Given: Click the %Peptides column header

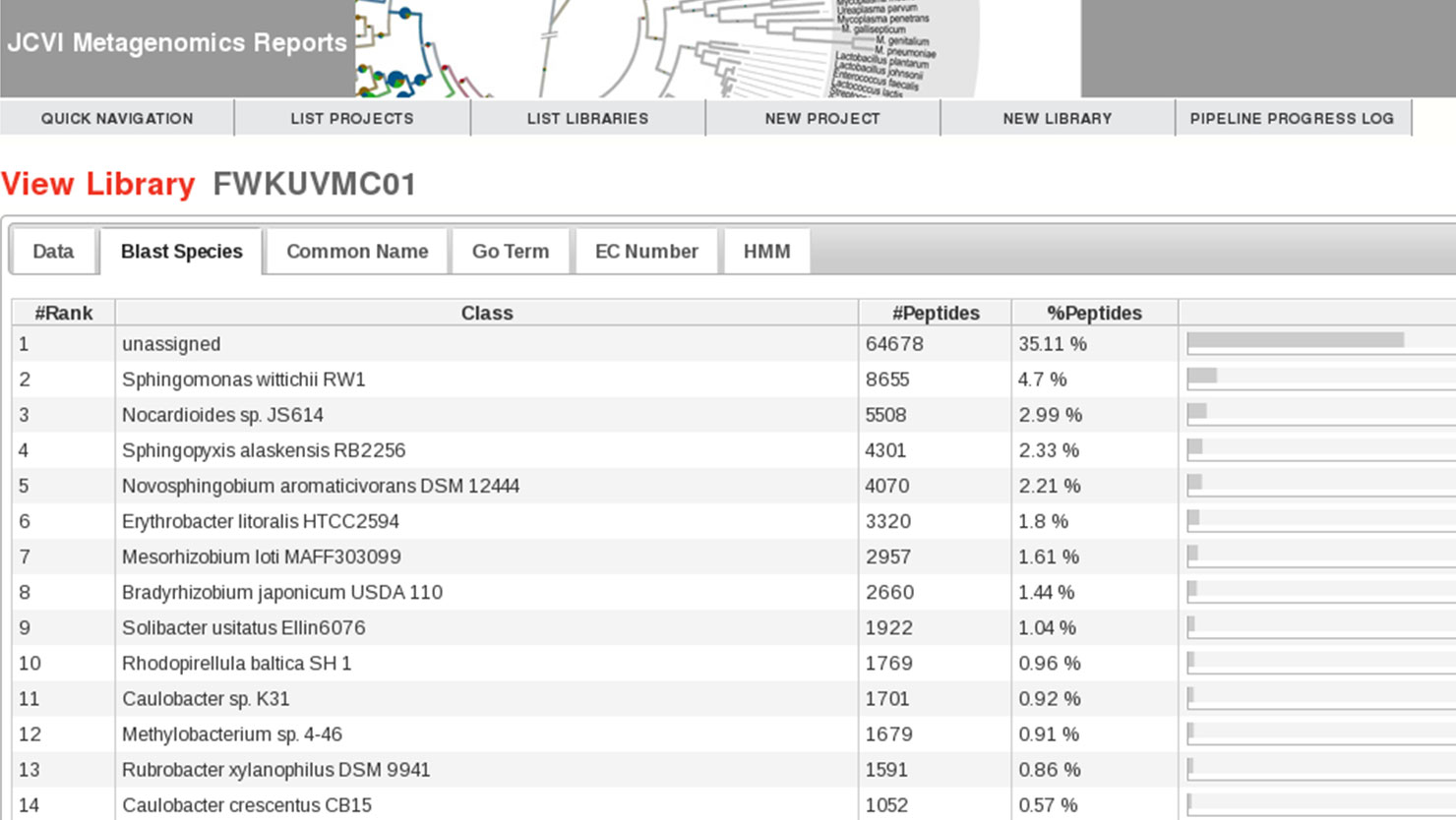Looking at the screenshot, I should tap(1094, 313).
